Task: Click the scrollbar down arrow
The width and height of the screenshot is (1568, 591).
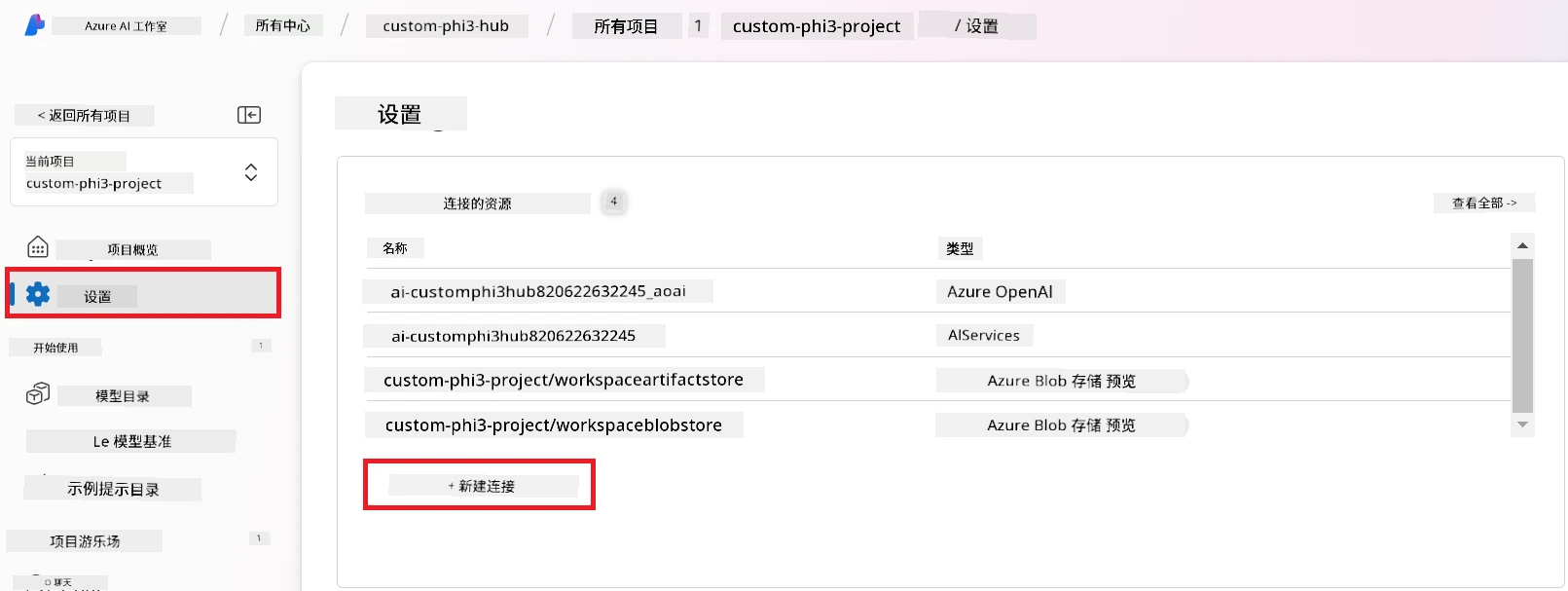Action: pyautogui.click(x=1522, y=425)
